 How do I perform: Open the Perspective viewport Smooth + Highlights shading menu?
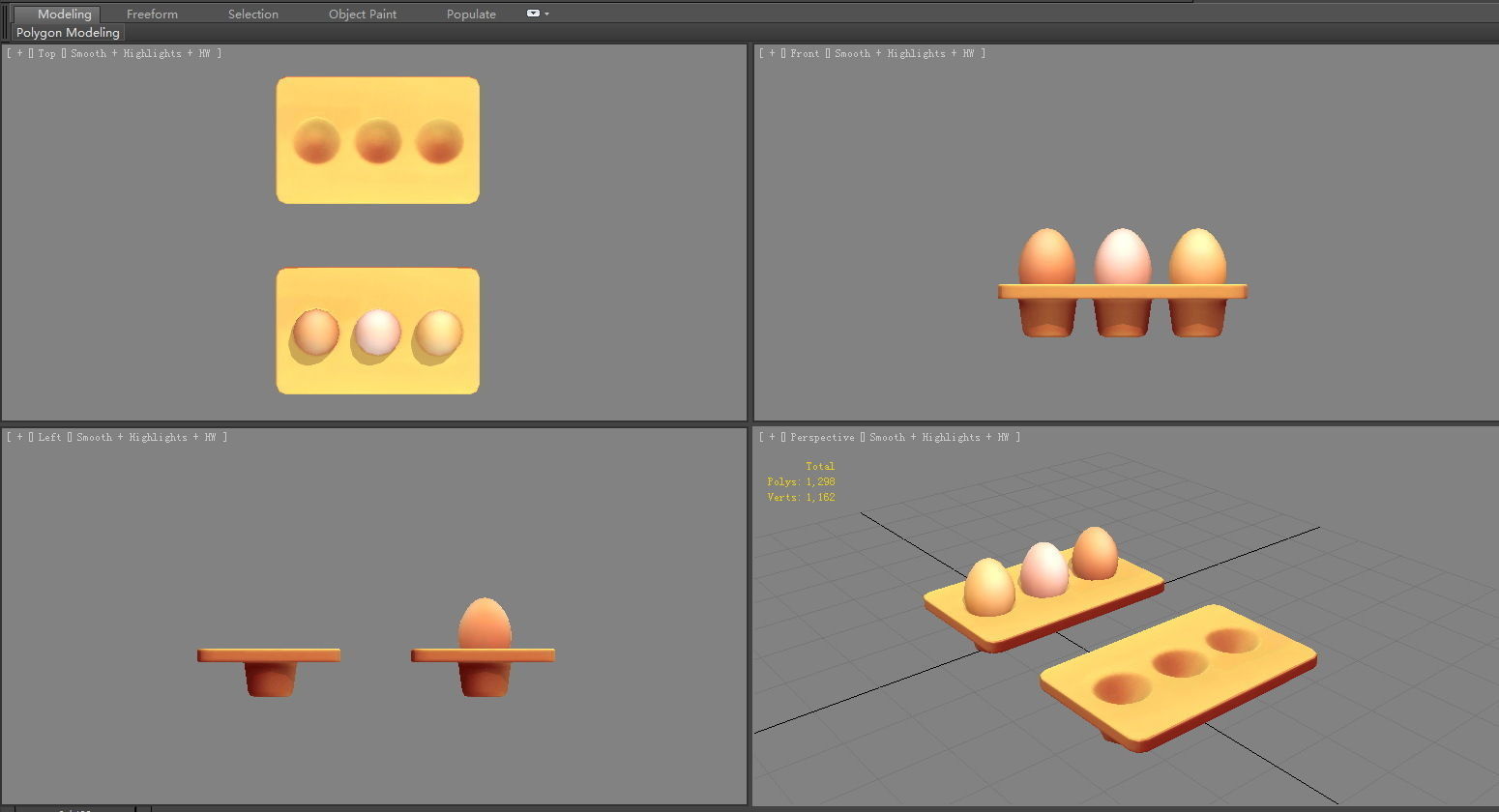(x=939, y=437)
